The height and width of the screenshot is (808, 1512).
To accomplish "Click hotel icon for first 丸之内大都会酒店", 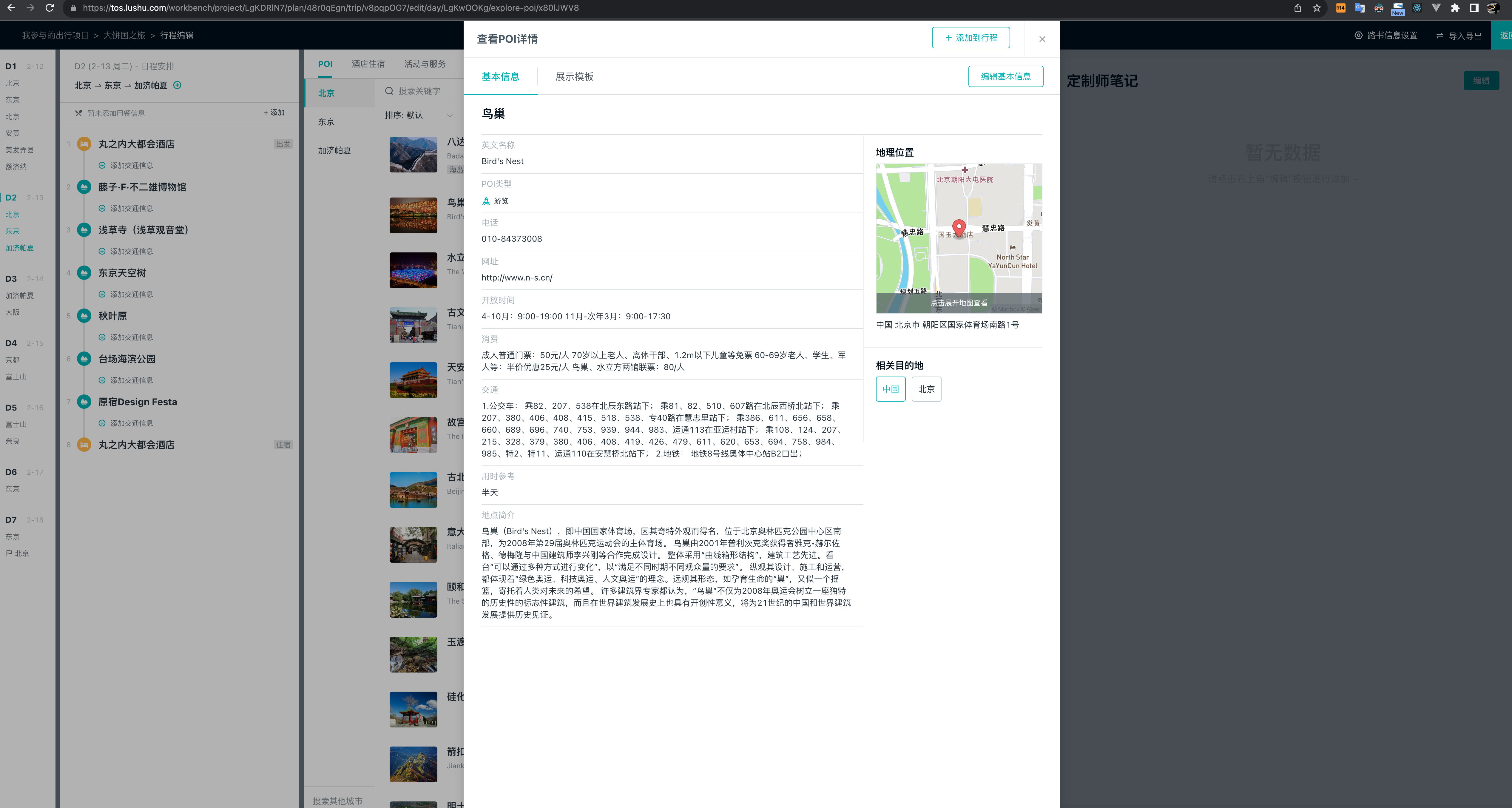I will click(x=84, y=144).
